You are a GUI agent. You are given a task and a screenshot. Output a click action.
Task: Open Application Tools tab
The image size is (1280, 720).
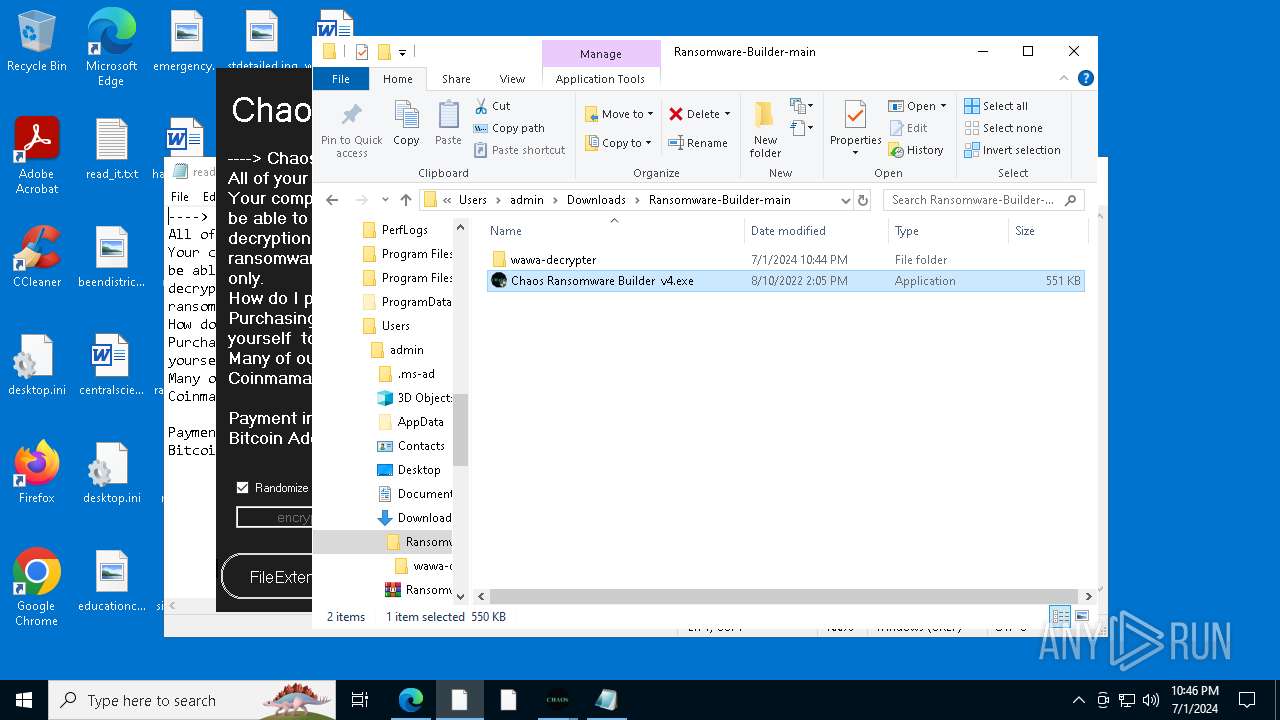pos(600,79)
